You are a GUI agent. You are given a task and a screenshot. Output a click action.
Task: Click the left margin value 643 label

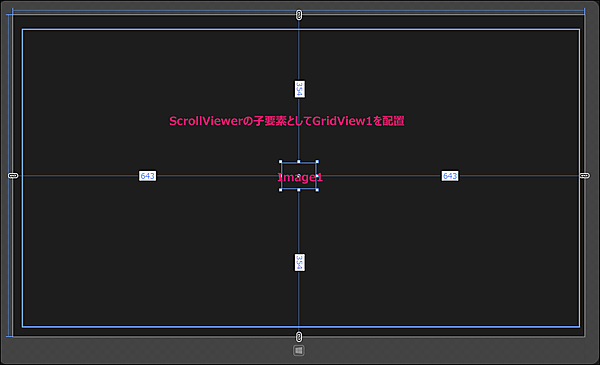pos(147,176)
